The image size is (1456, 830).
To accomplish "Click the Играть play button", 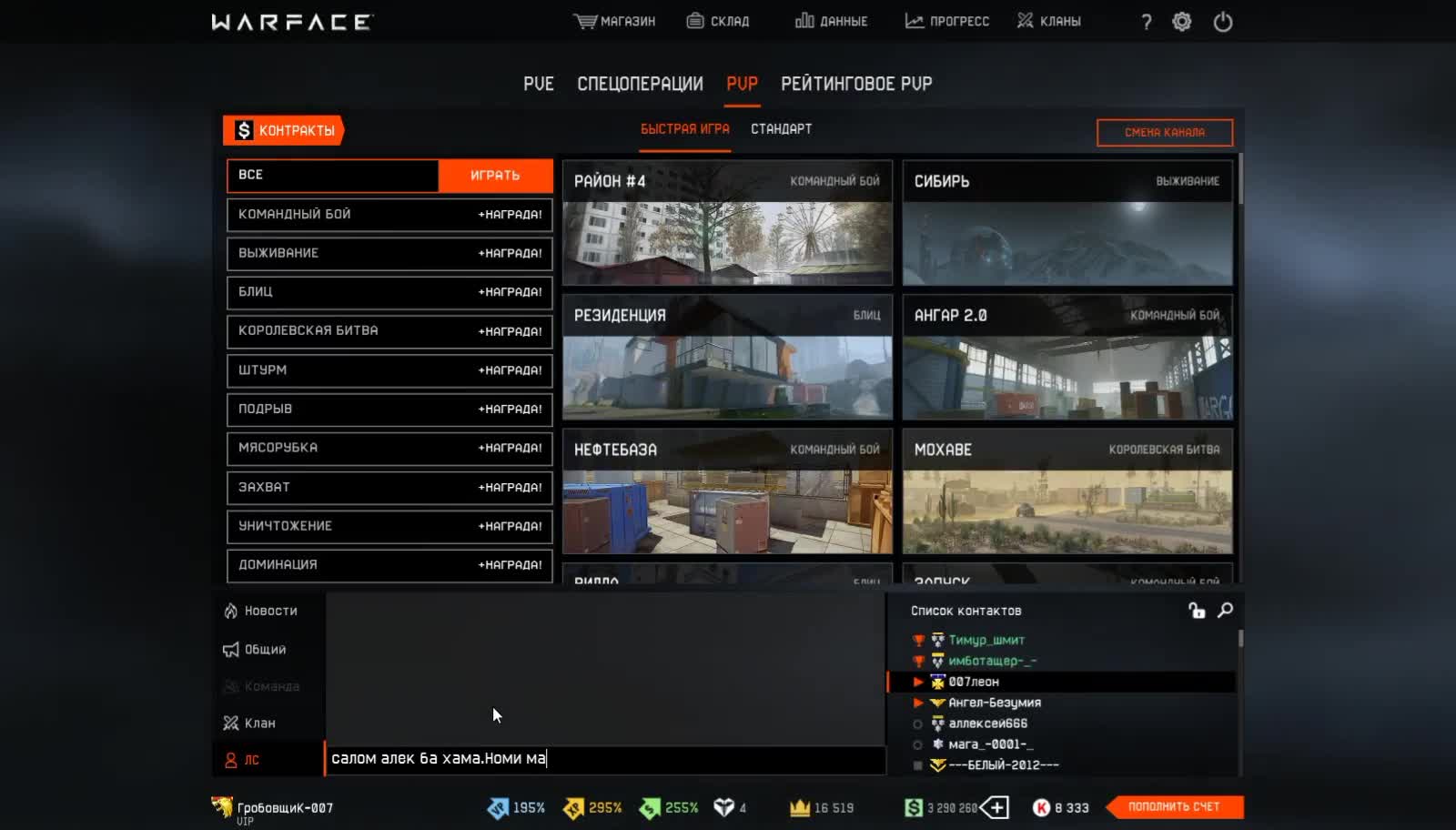I will pos(495,176).
